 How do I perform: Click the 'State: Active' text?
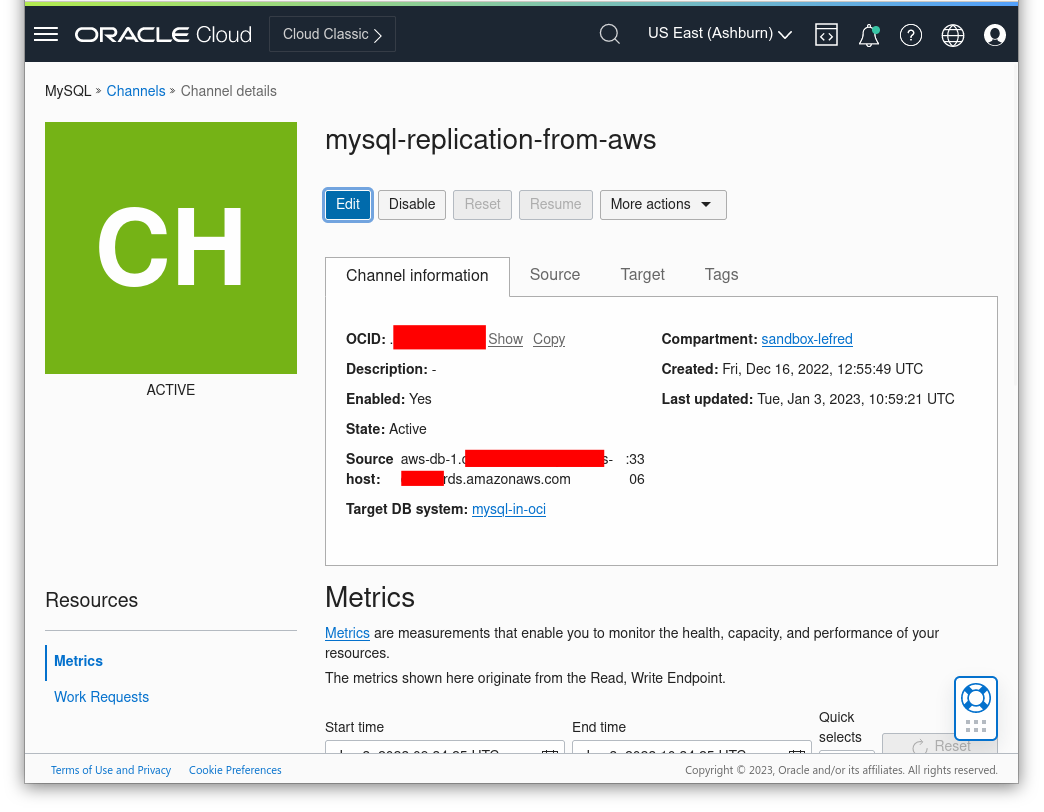tap(386, 429)
